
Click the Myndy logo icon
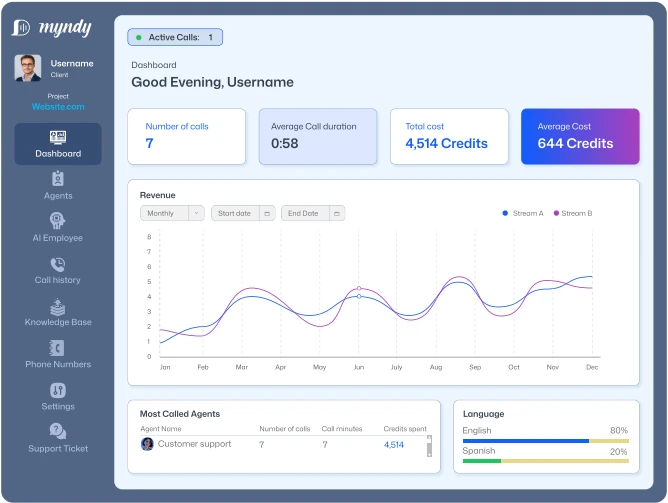click(21, 28)
